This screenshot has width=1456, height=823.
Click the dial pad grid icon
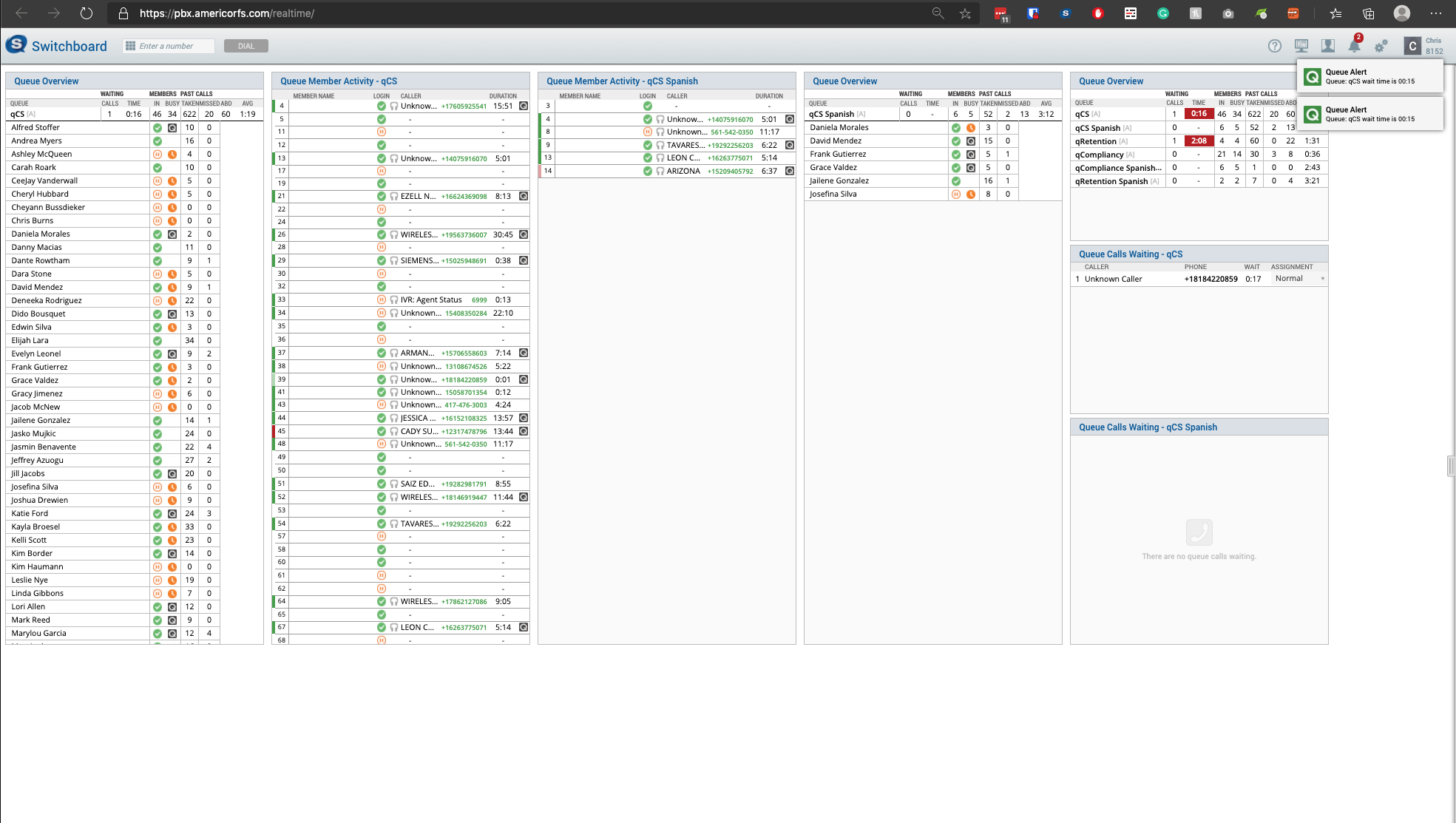click(130, 46)
